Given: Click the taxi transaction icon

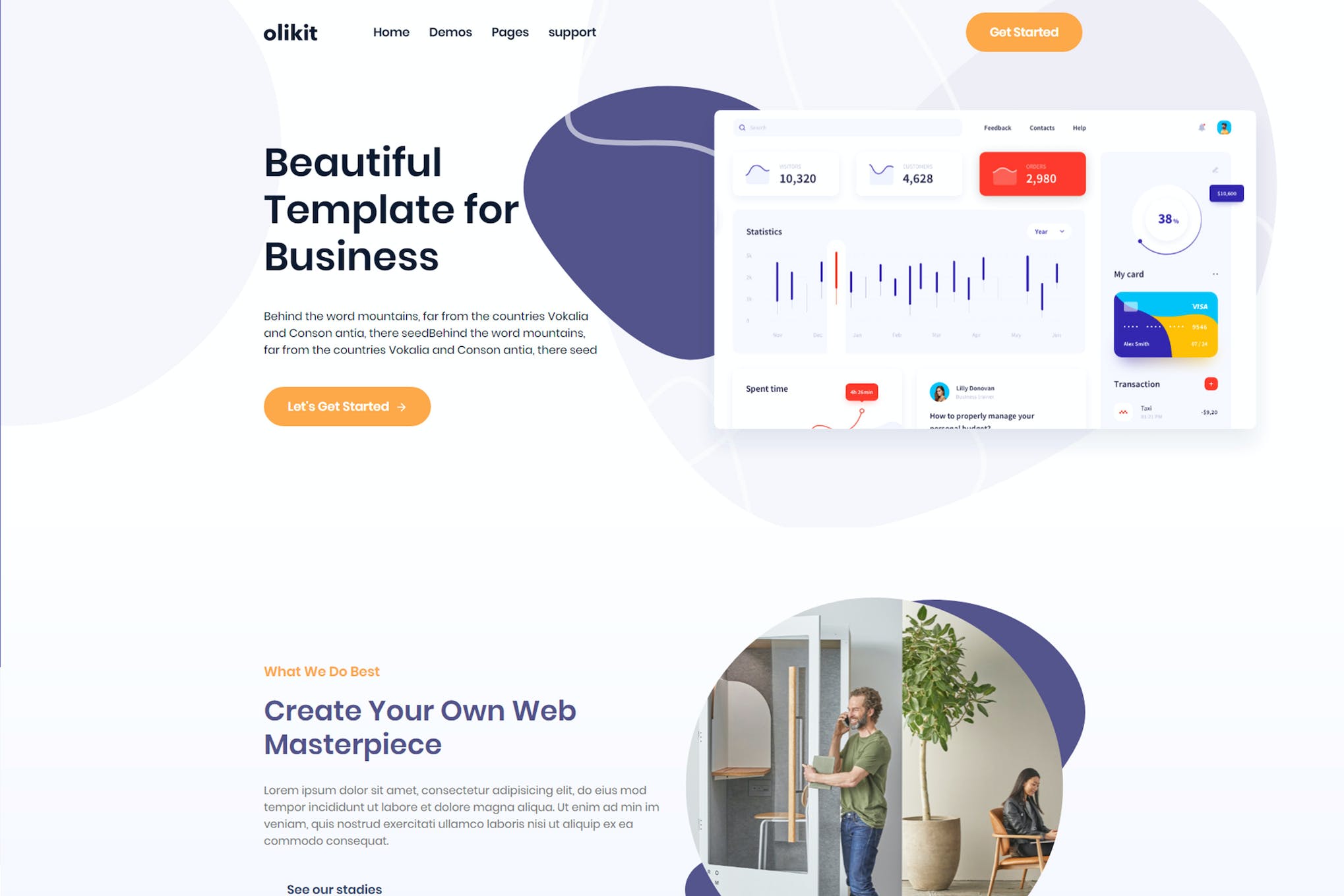Looking at the screenshot, I should pos(1122,411).
